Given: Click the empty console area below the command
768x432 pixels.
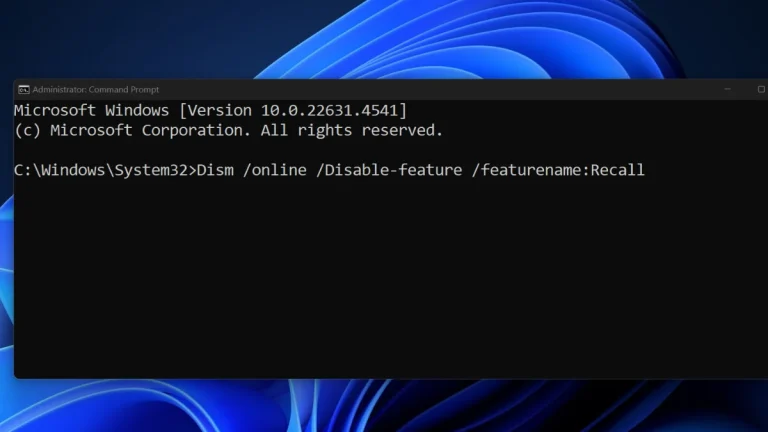Looking at the screenshot, I should pyautogui.click(x=391, y=277).
